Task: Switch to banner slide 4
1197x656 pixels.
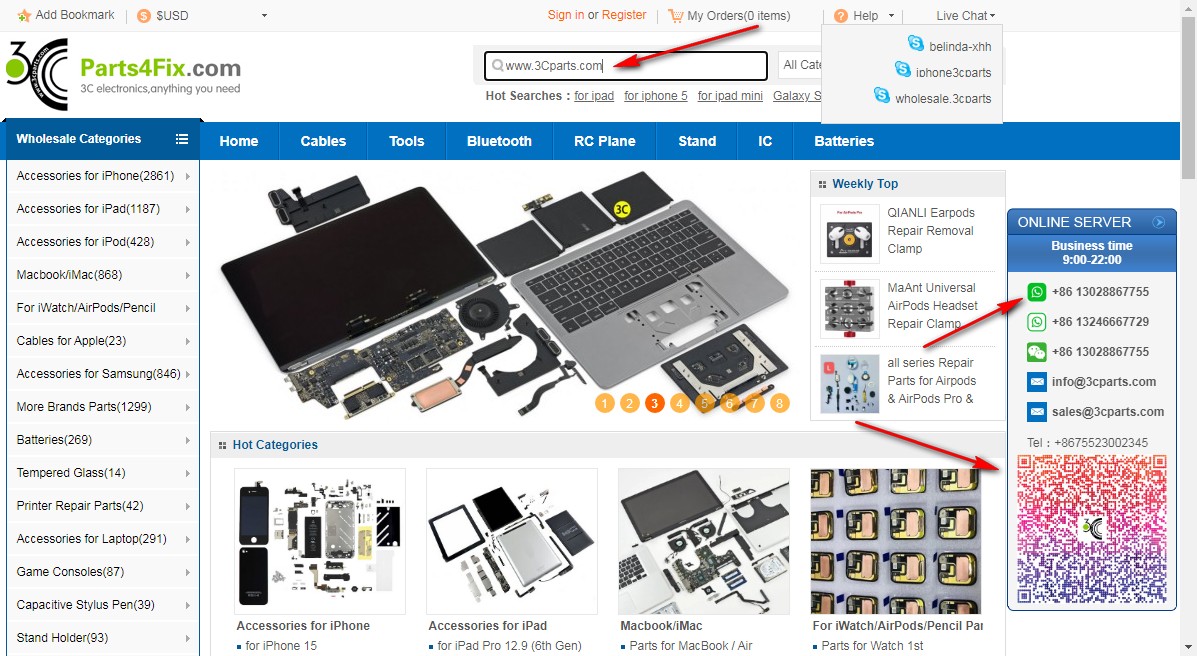Action: 679,403
